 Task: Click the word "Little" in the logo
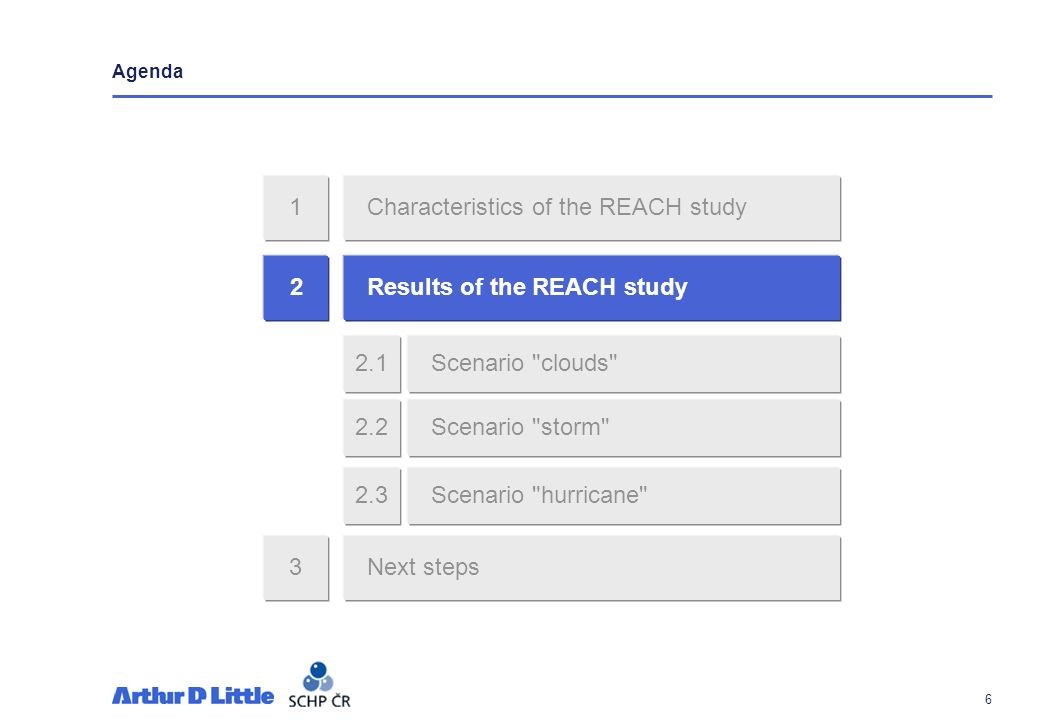point(242,695)
